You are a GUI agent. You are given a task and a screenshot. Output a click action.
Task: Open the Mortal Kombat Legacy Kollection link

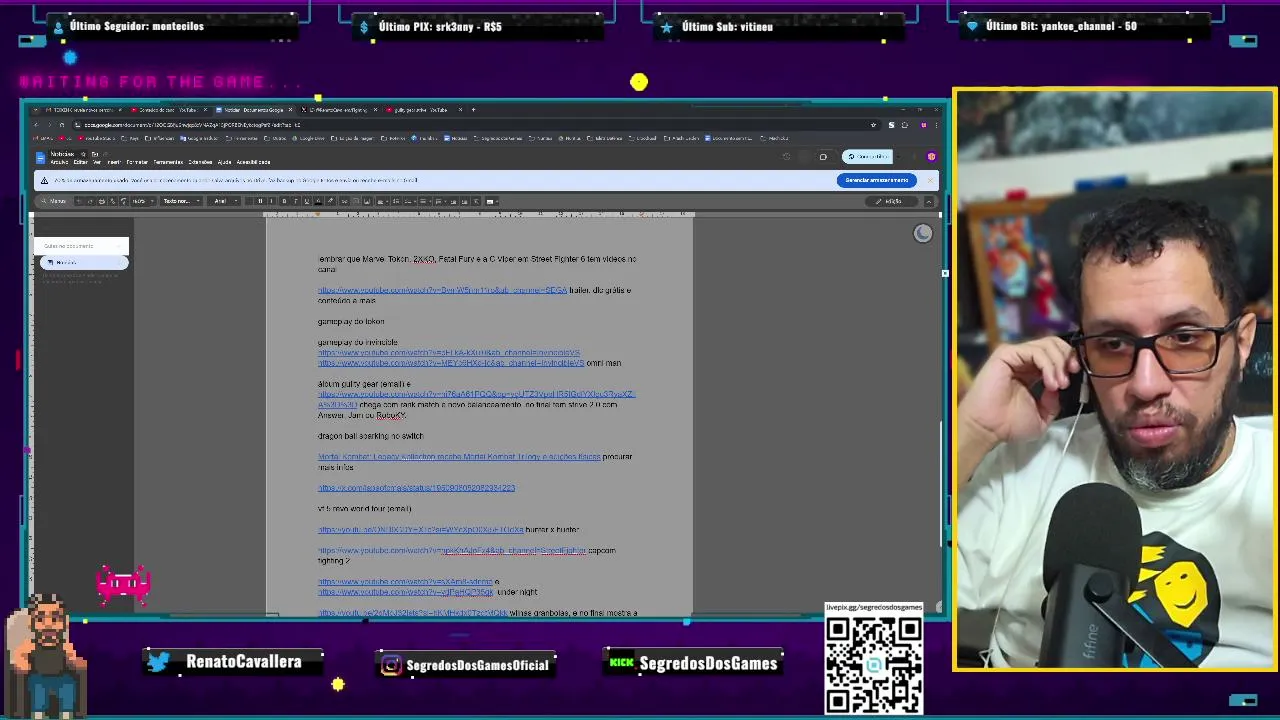pos(459,457)
